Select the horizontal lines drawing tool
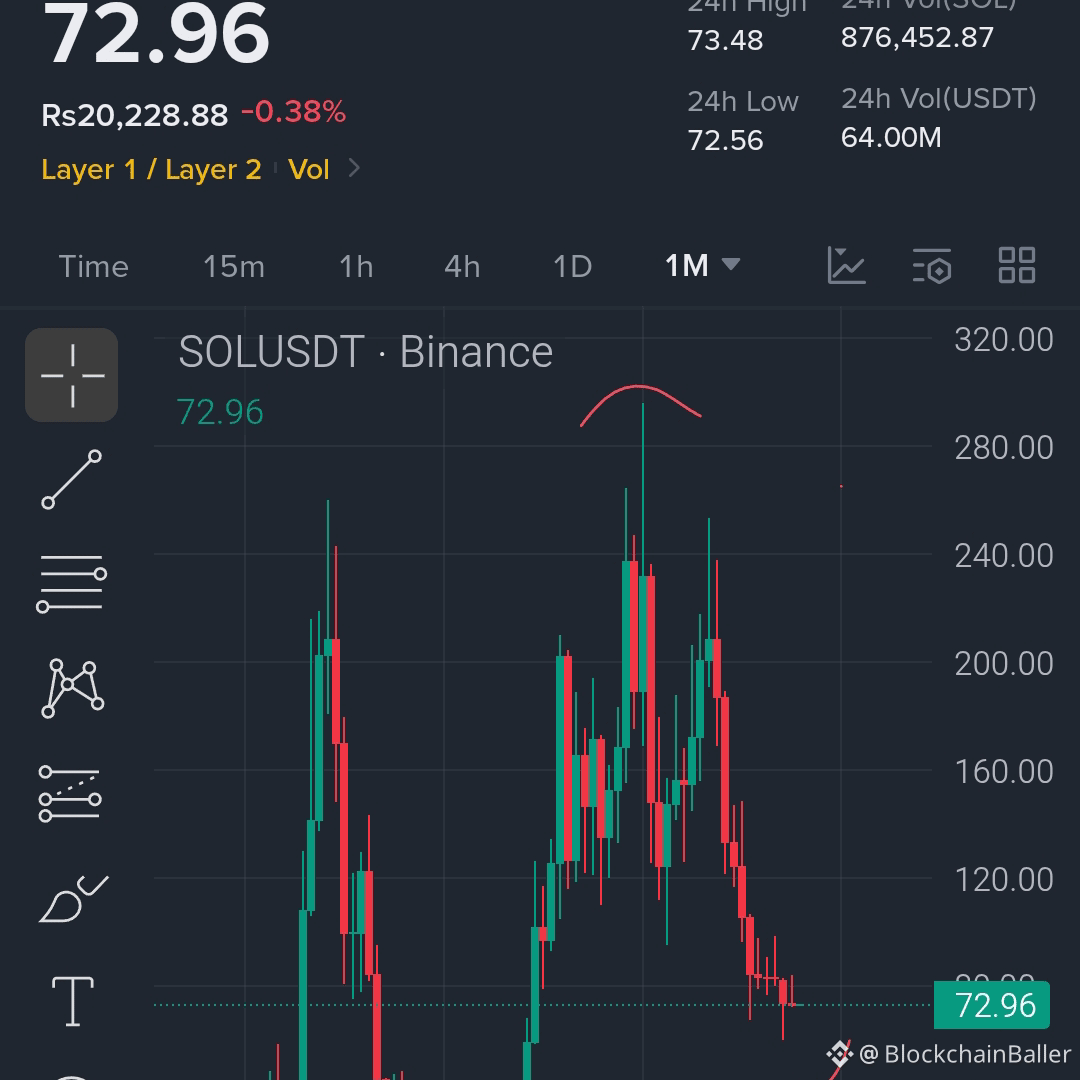The height and width of the screenshot is (1080, 1080). point(72,583)
